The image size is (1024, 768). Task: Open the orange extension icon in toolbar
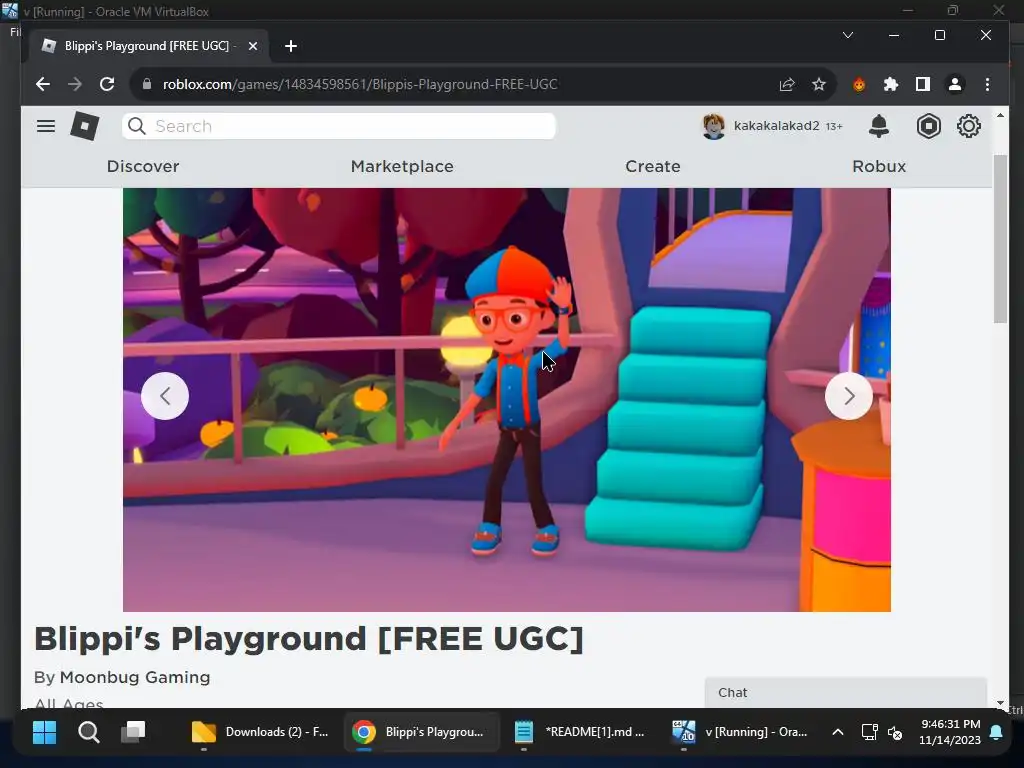pos(859,84)
